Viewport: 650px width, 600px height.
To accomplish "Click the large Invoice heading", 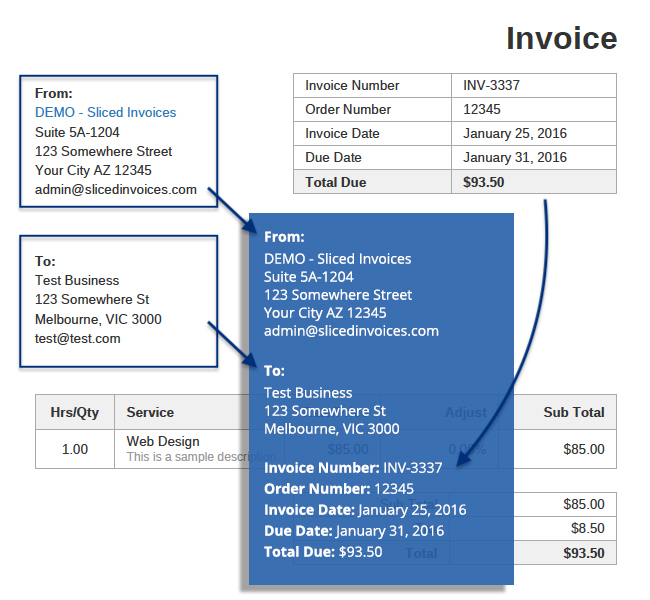I will (x=561, y=38).
